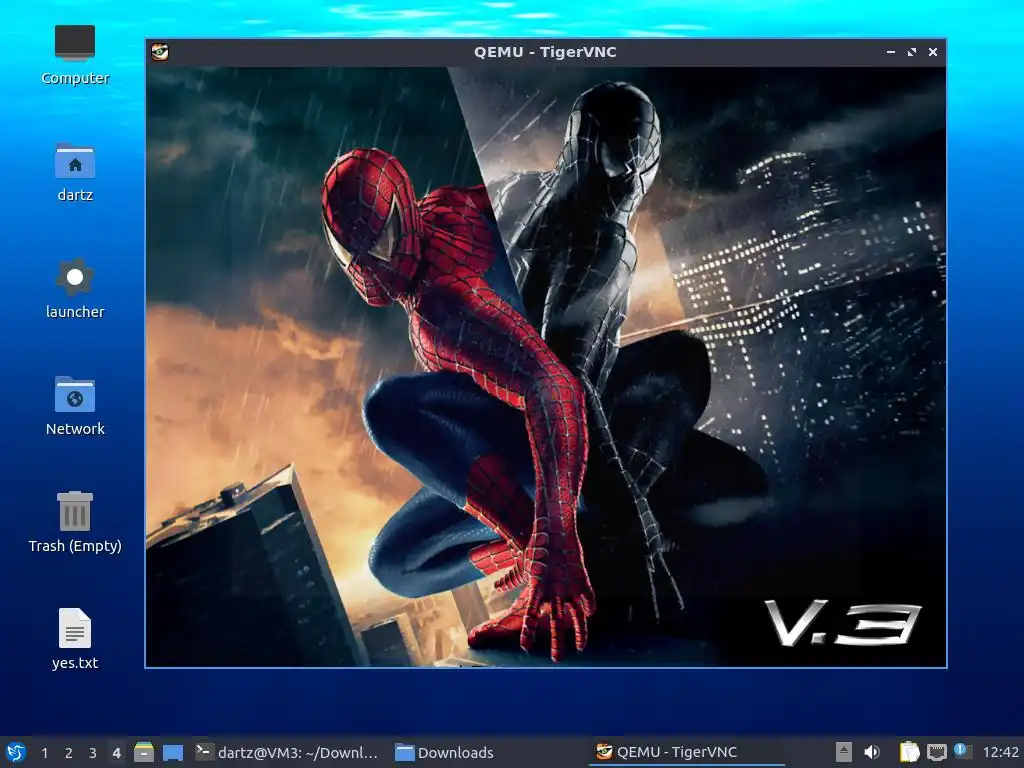This screenshot has width=1024, height=768.
Task: Open the clipboard manager tray icon
Action: [x=909, y=752]
